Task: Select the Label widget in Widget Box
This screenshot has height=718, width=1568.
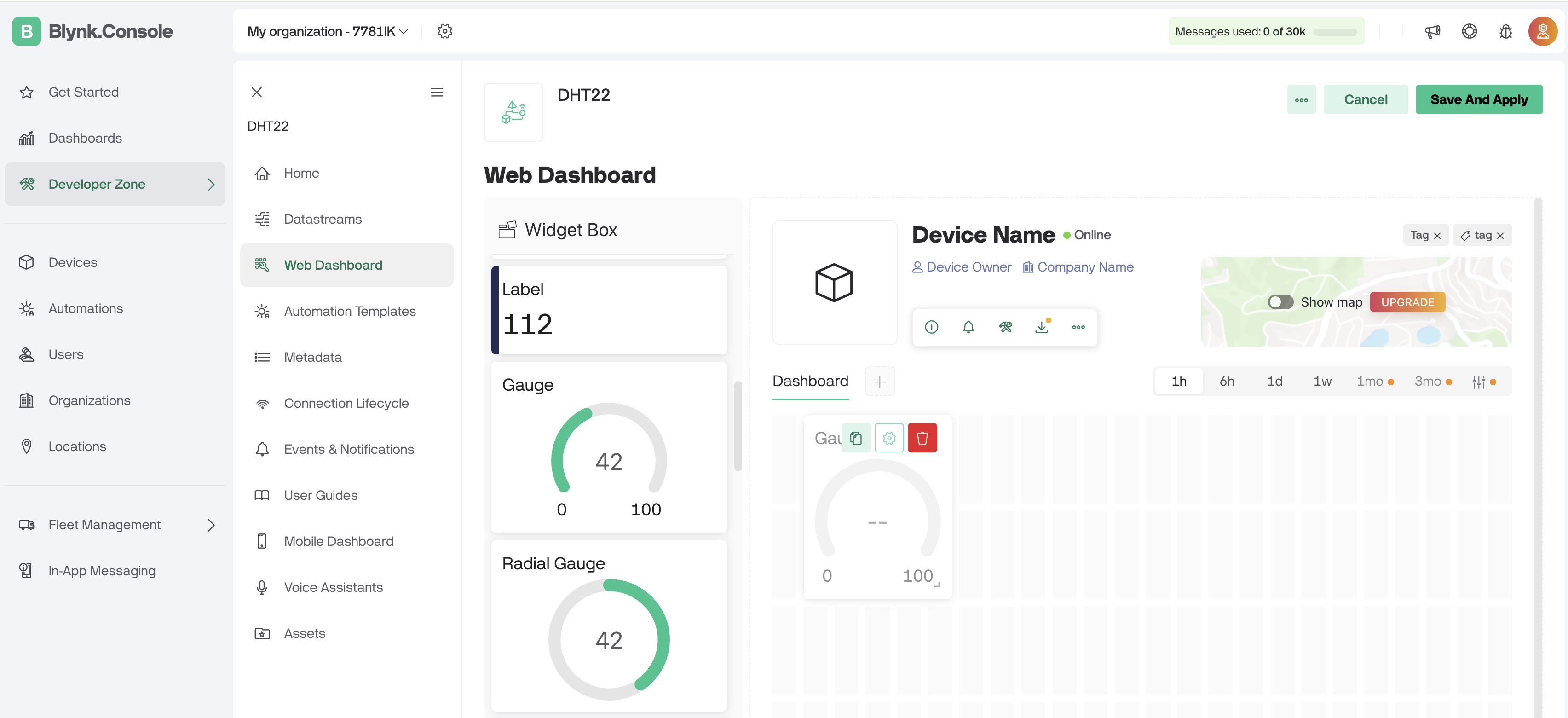Action: (609, 310)
